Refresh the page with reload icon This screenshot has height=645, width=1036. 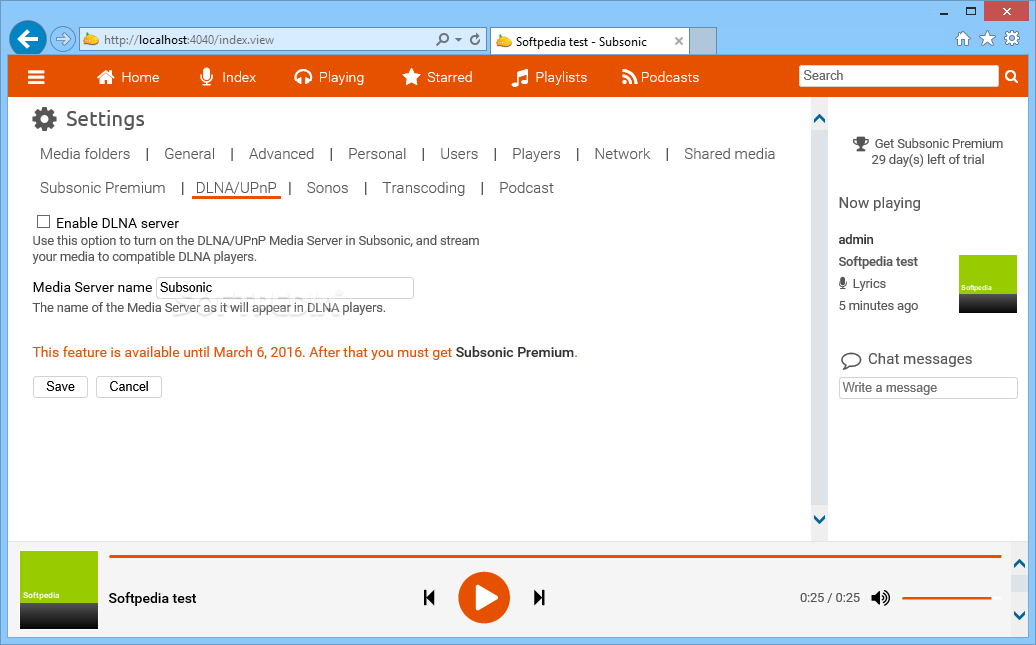(475, 40)
